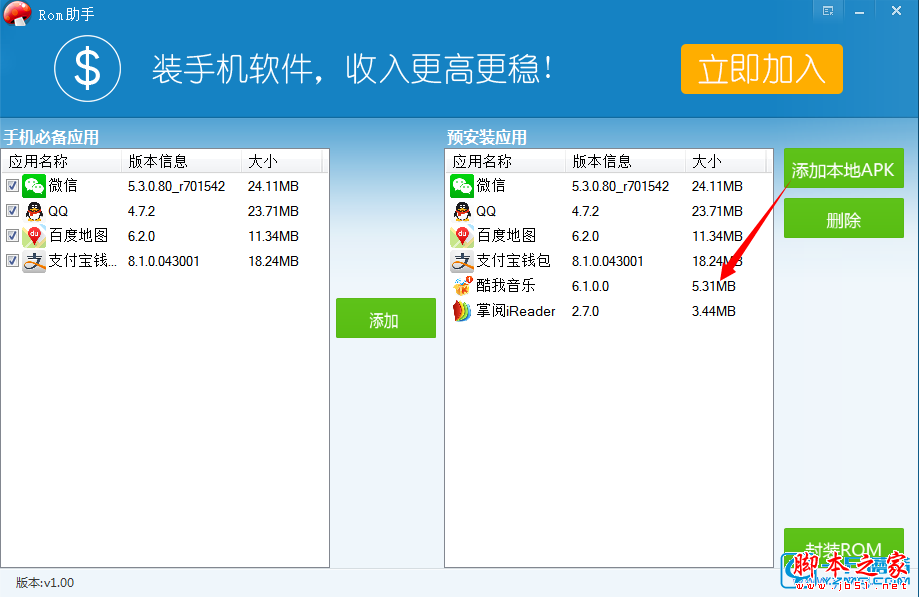Click the dollar sign circle icon
919x597 pixels.
pos(88,69)
